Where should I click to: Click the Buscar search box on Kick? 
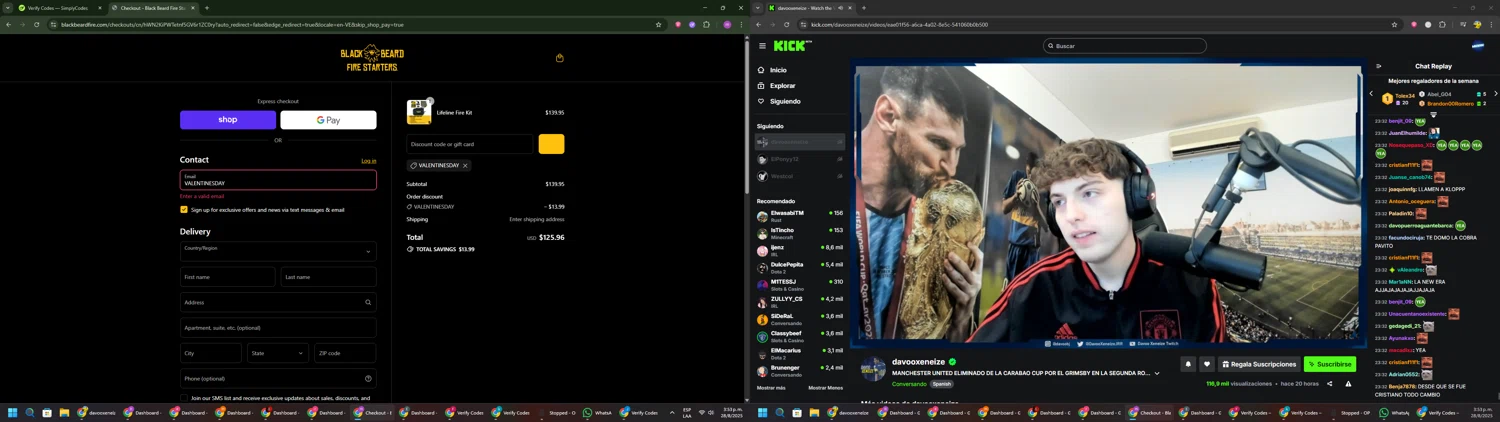[x=1125, y=46]
